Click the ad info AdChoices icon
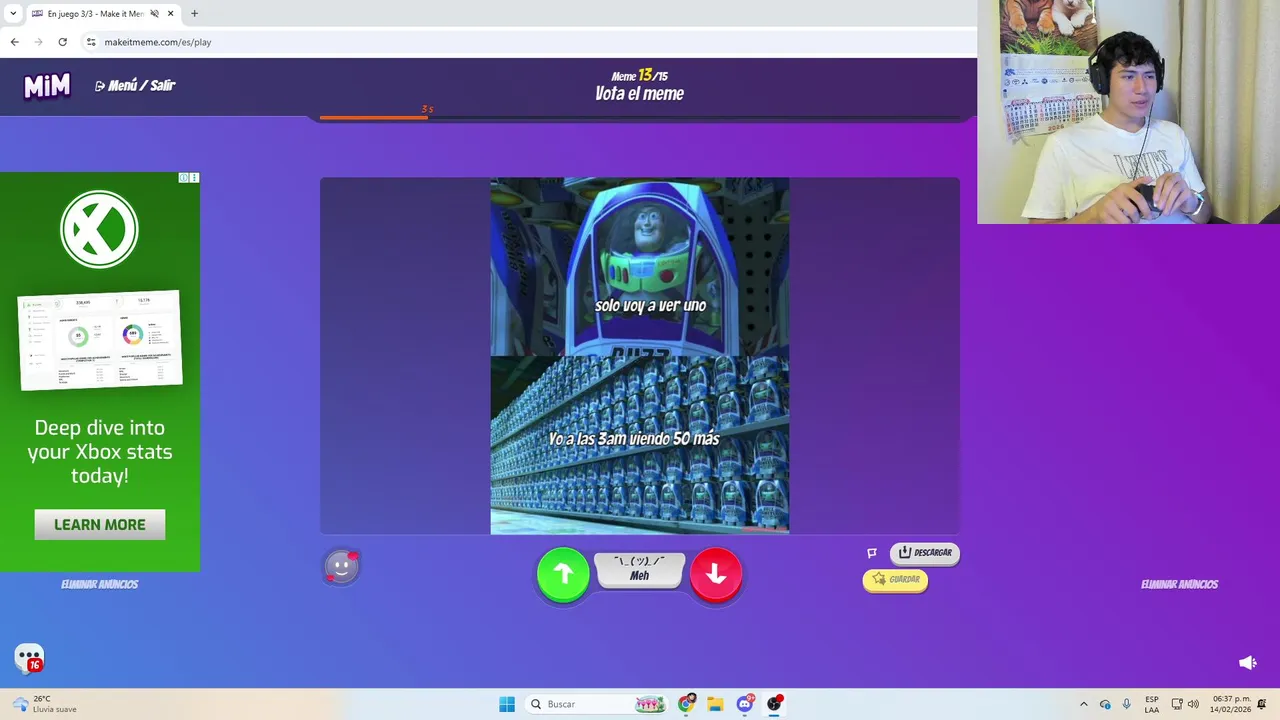The image size is (1280, 720). (184, 178)
